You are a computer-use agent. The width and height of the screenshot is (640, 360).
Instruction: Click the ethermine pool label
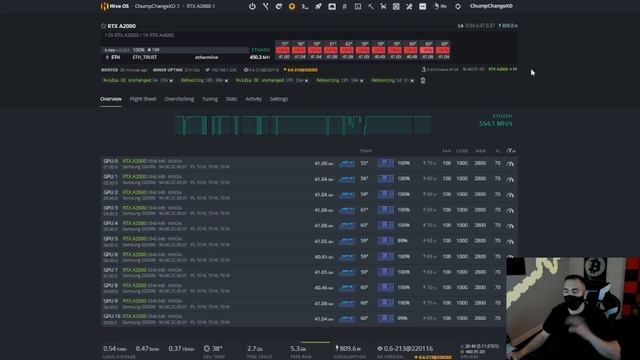pyautogui.click(x=207, y=57)
